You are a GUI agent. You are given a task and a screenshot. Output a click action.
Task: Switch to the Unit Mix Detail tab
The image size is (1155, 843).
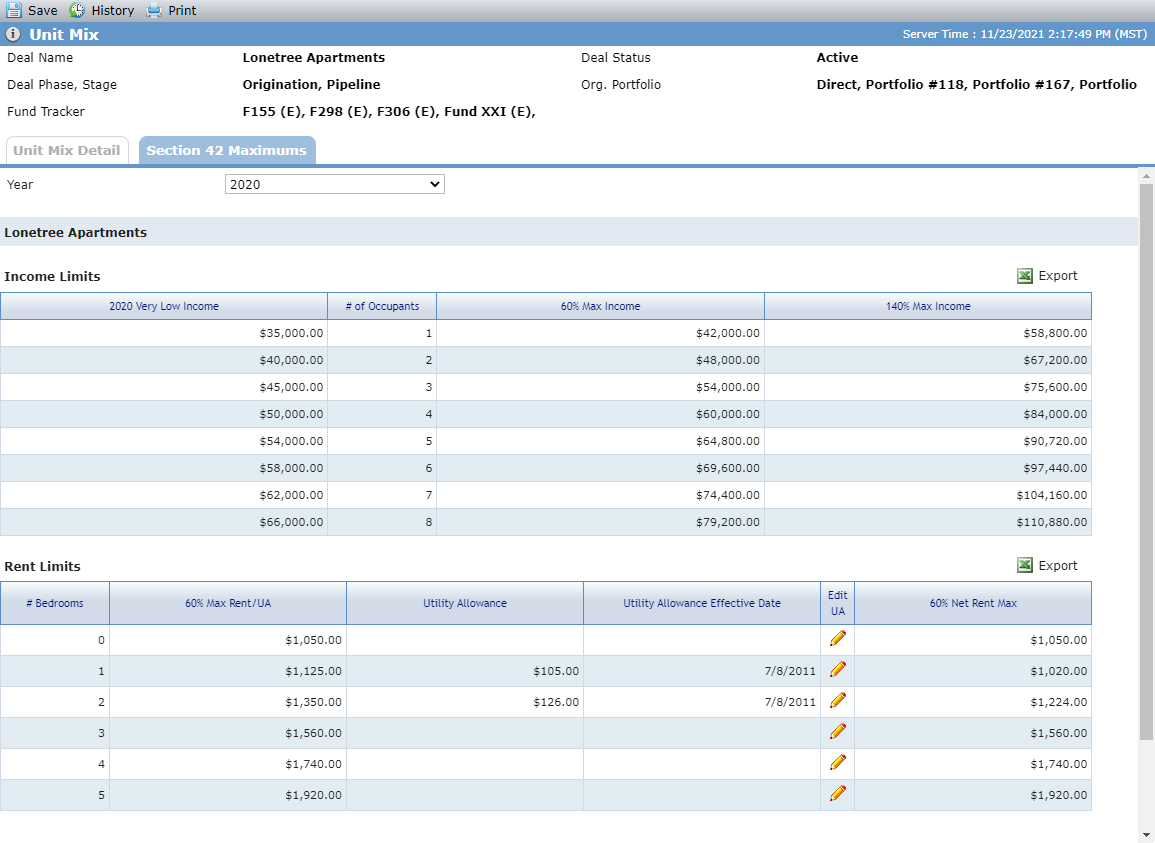[x=67, y=150]
